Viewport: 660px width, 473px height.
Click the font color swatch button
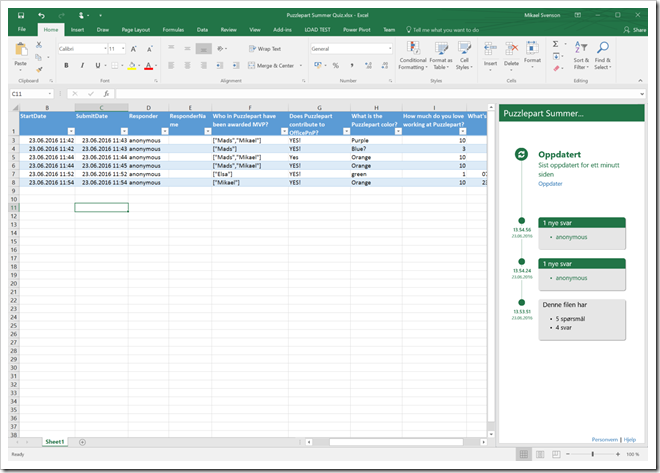click(x=148, y=66)
